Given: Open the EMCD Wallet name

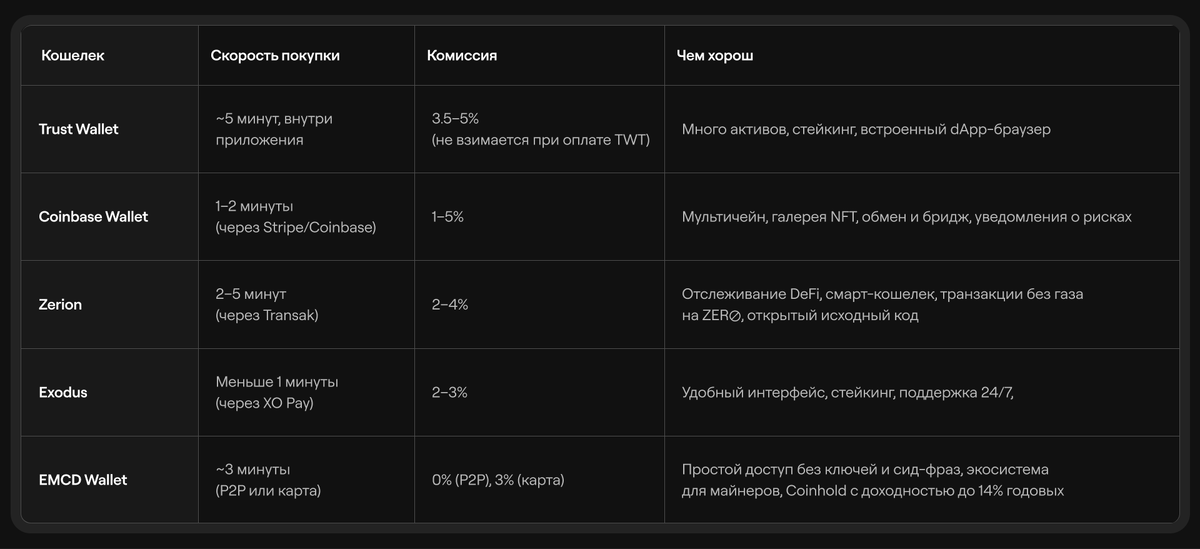Looking at the screenshot, I should click(83, 480).
